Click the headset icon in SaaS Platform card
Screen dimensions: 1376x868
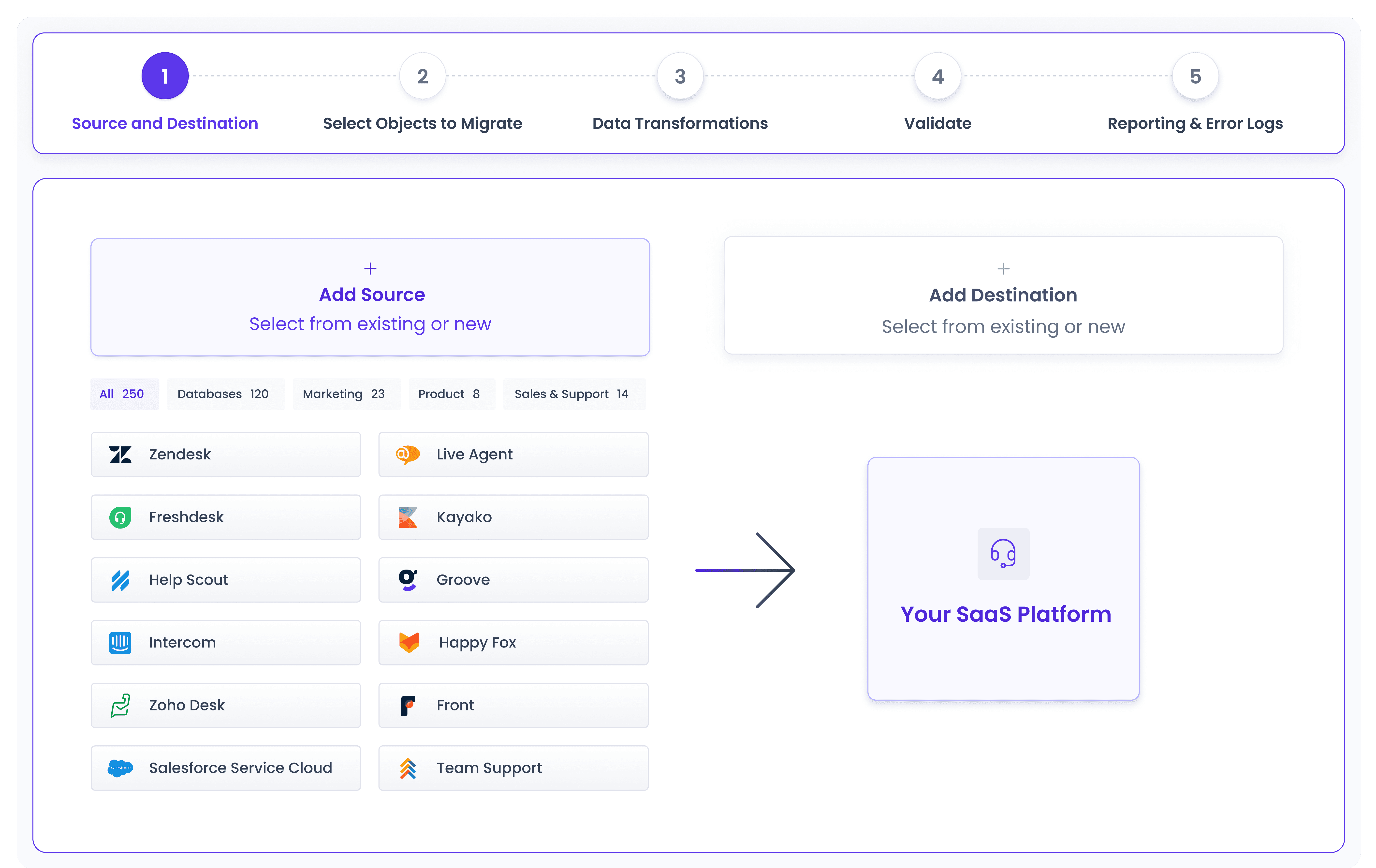1003,553
